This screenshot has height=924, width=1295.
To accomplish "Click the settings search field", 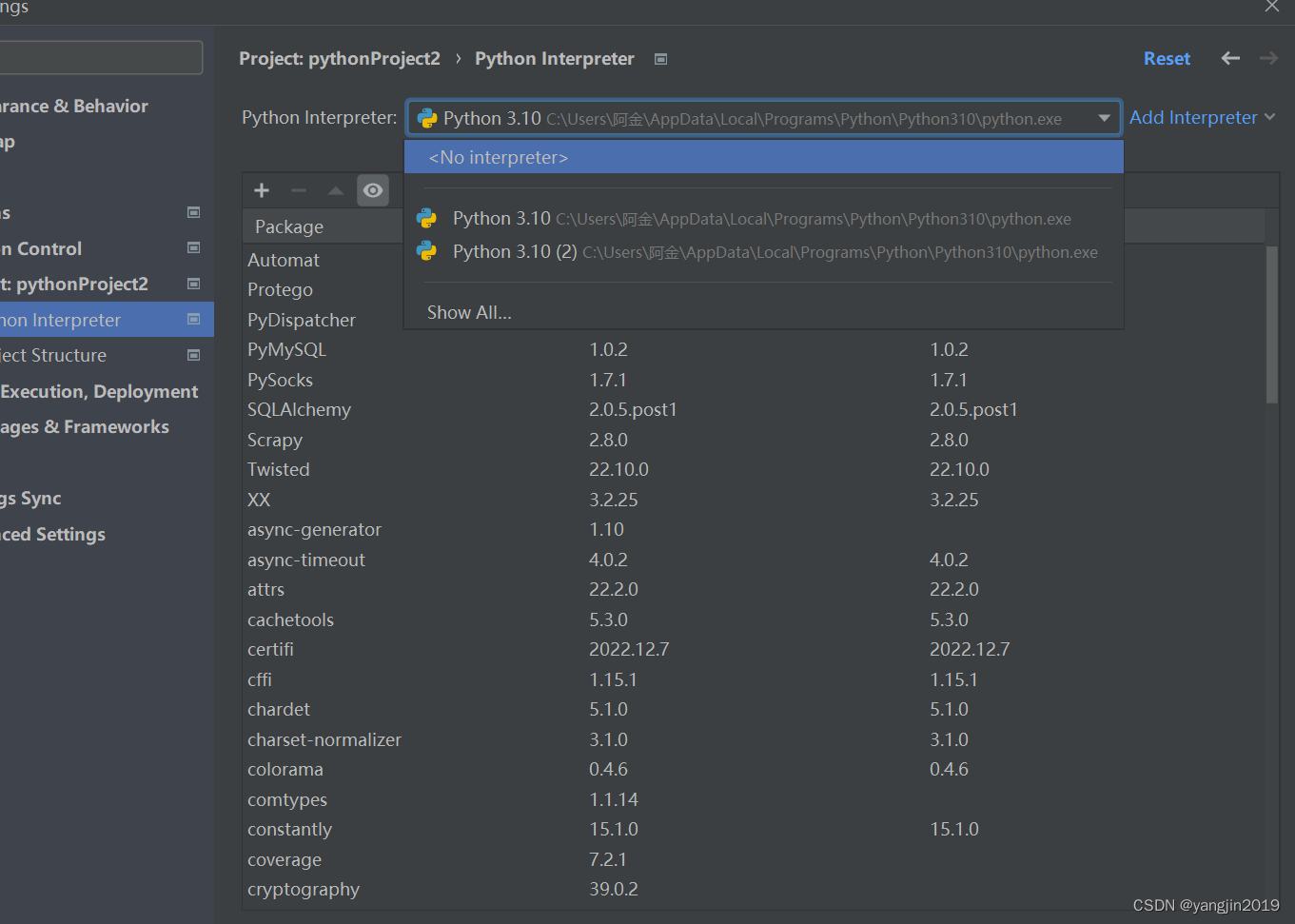I will pyautogui.click(x=101, y=57).
